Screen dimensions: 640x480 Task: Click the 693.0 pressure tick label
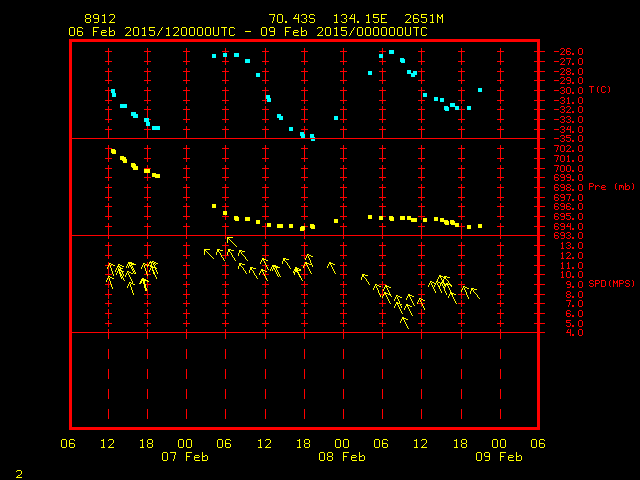[569, 236]
